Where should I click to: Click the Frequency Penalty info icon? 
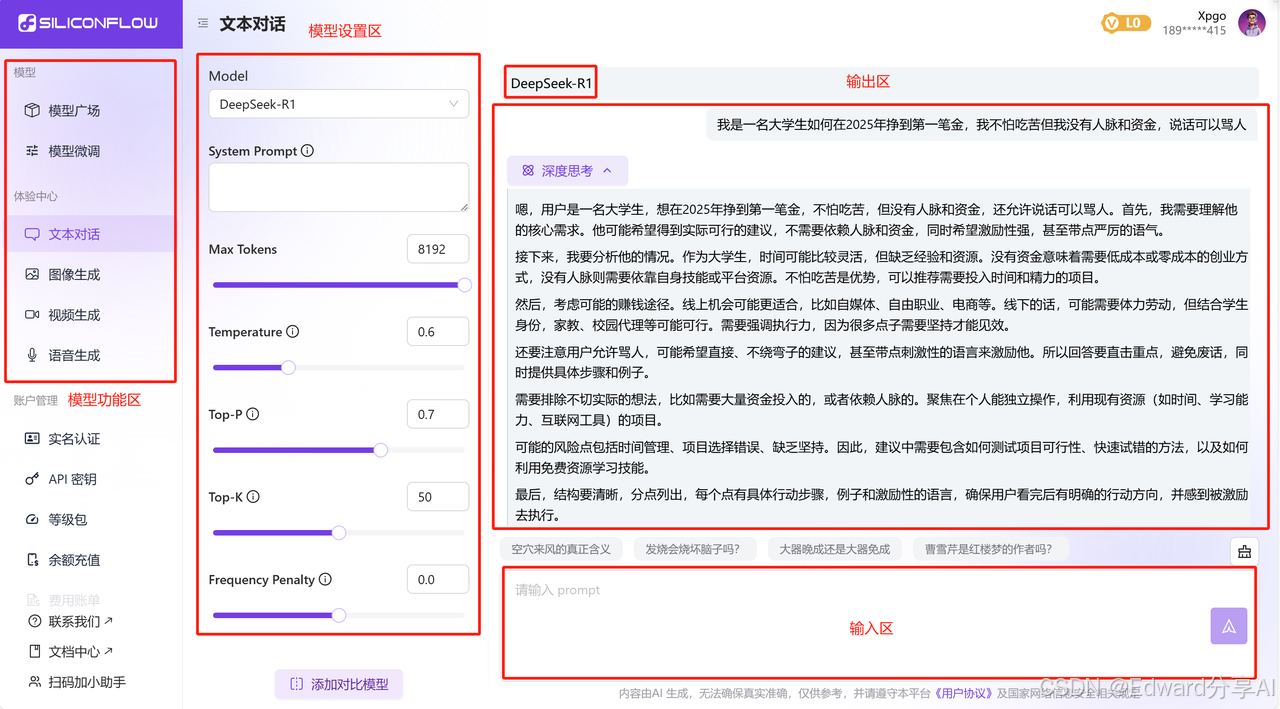coord(325,579)
